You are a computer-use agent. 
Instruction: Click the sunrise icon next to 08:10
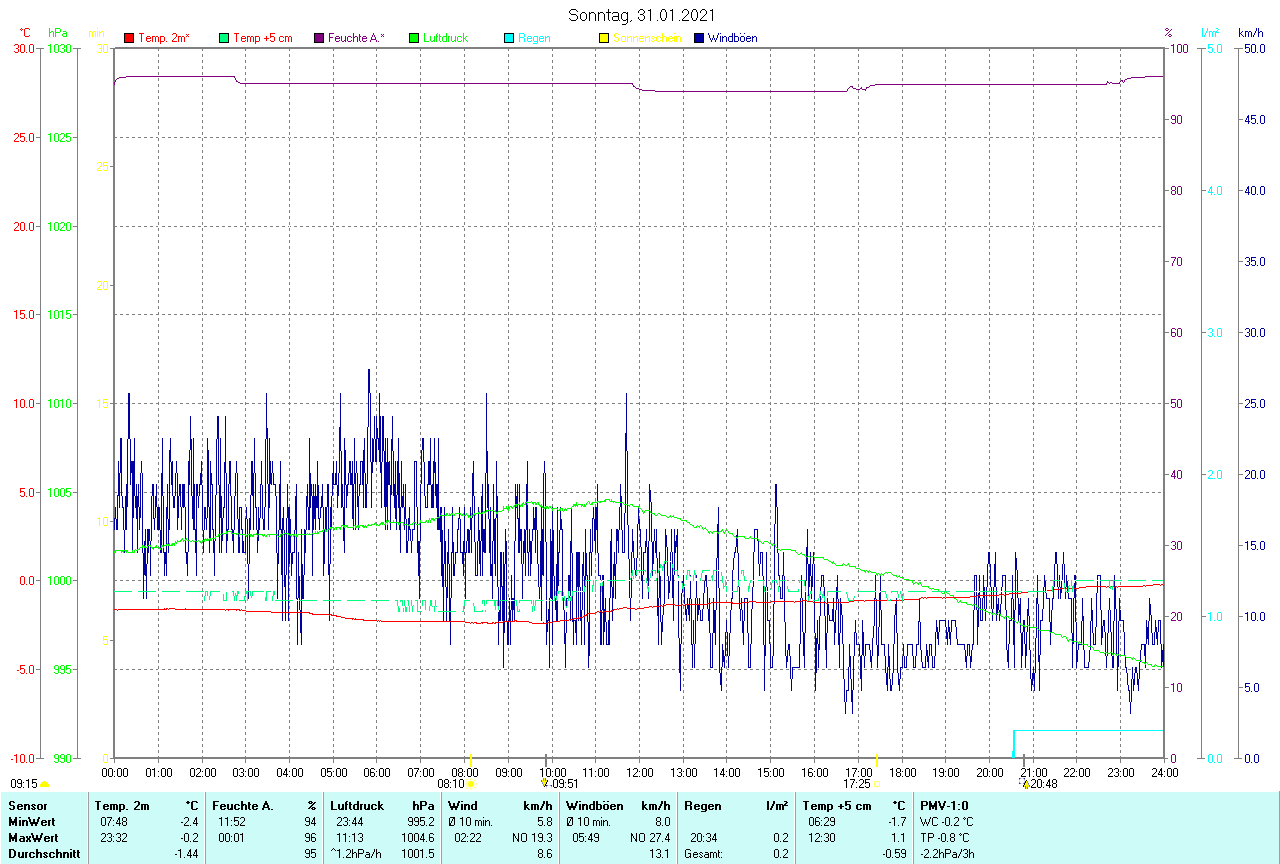click(x=470, y=784)
